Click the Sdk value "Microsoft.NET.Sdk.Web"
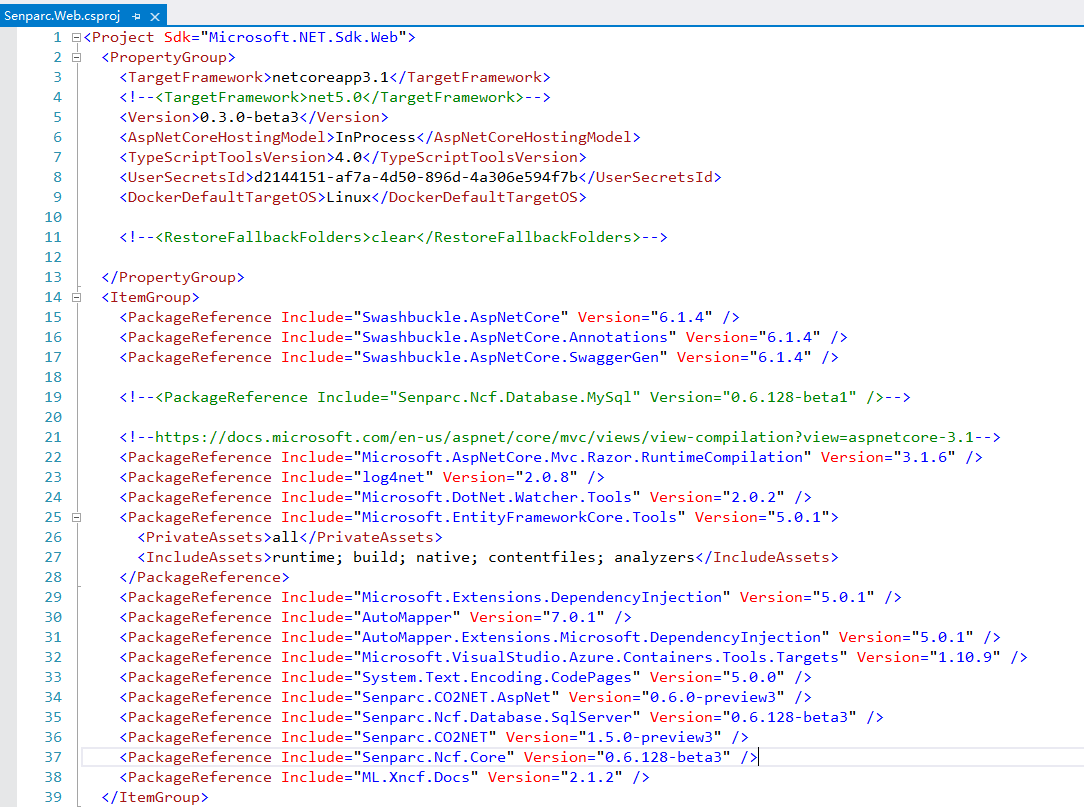Viewport: 1084px width, 807px height. point(303,37)
